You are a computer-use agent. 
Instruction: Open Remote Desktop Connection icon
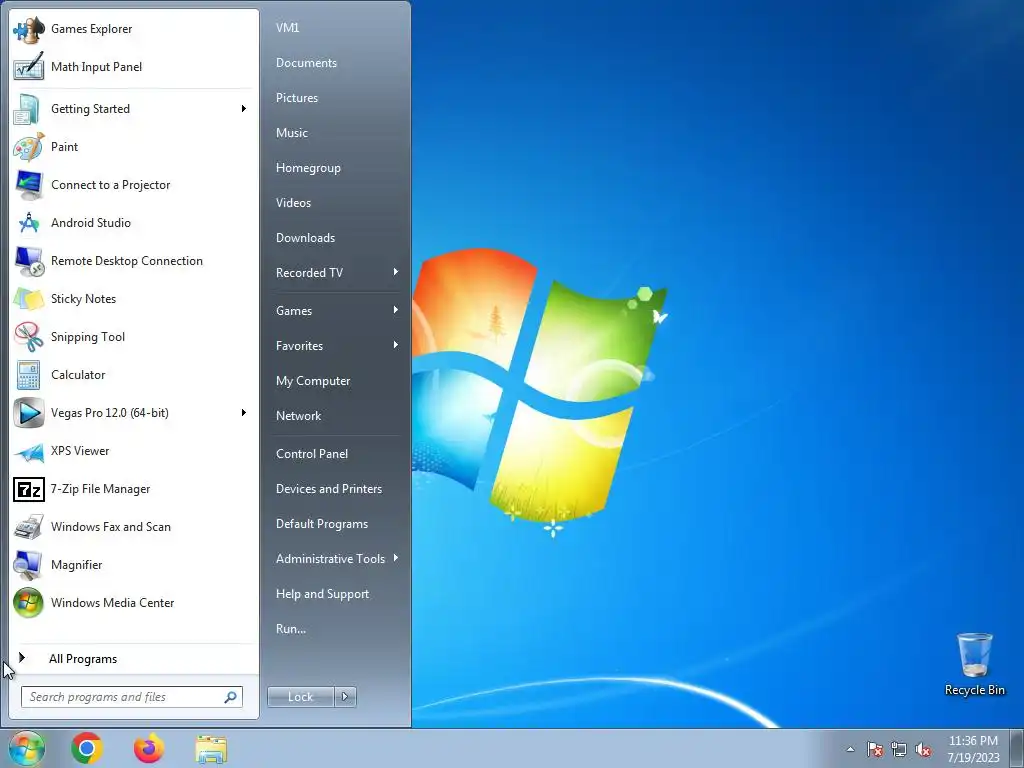[29, 261]
